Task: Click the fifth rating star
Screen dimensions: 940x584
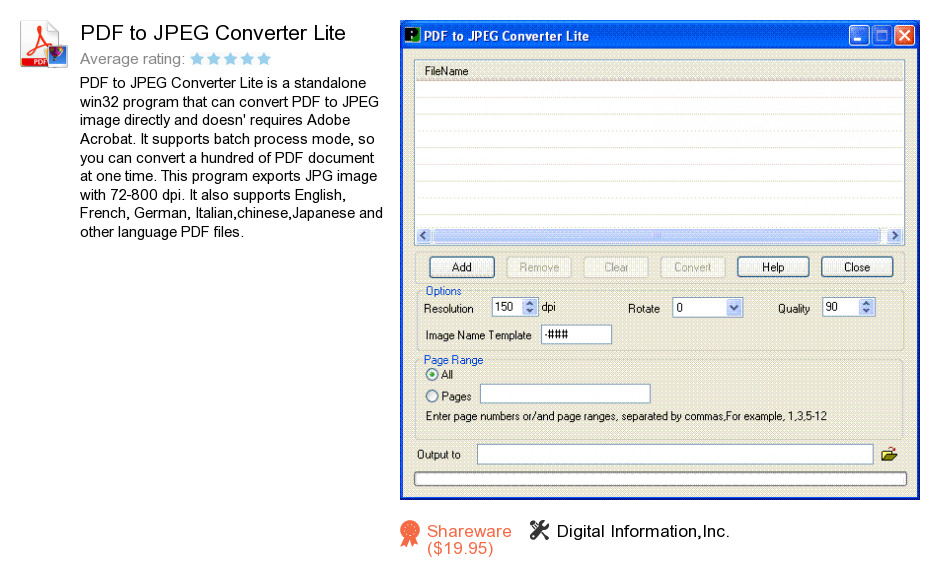Action: coord(264,59)
